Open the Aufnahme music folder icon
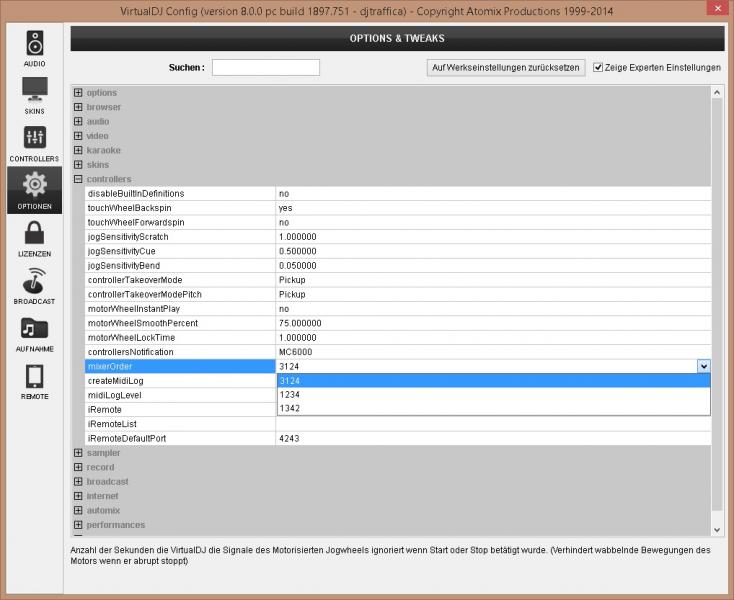This screenshot has height=600, width=734. point(35,328)
